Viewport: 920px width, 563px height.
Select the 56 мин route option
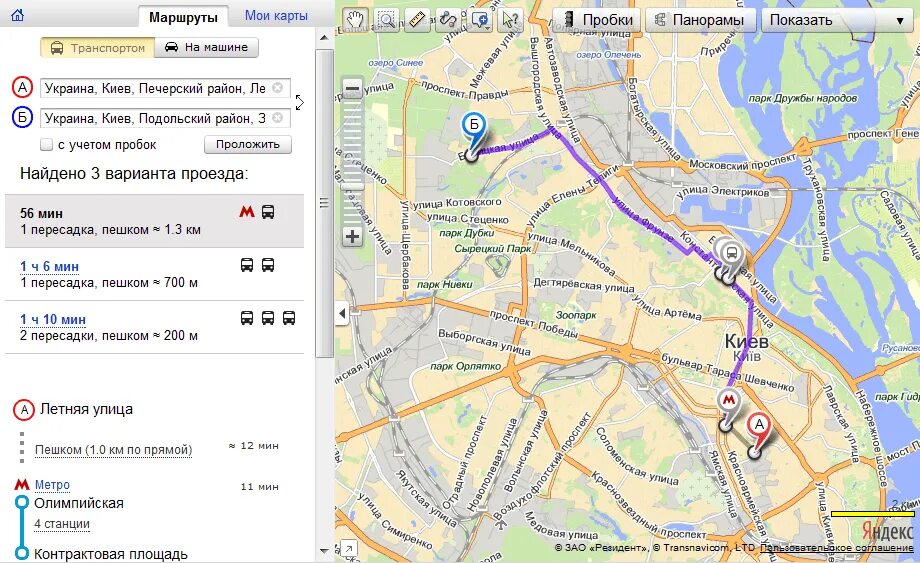154,221
